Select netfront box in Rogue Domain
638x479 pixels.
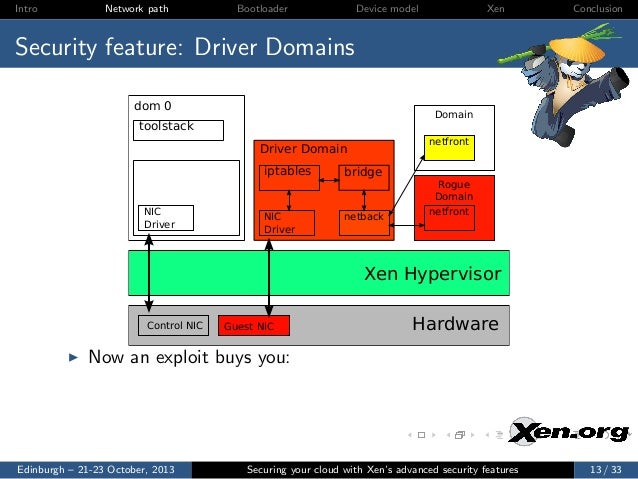449,218
